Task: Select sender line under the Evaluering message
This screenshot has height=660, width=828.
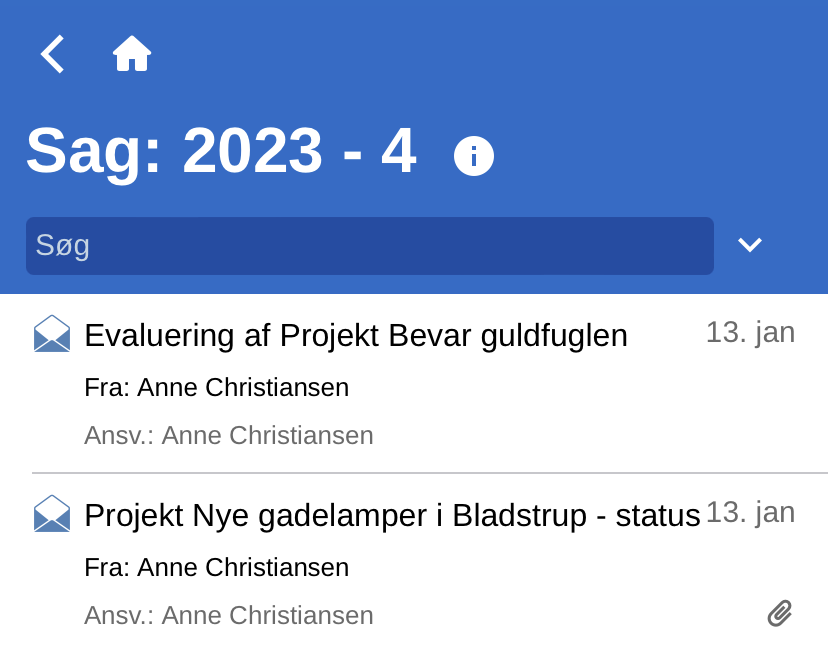Action: coord(217,387)
